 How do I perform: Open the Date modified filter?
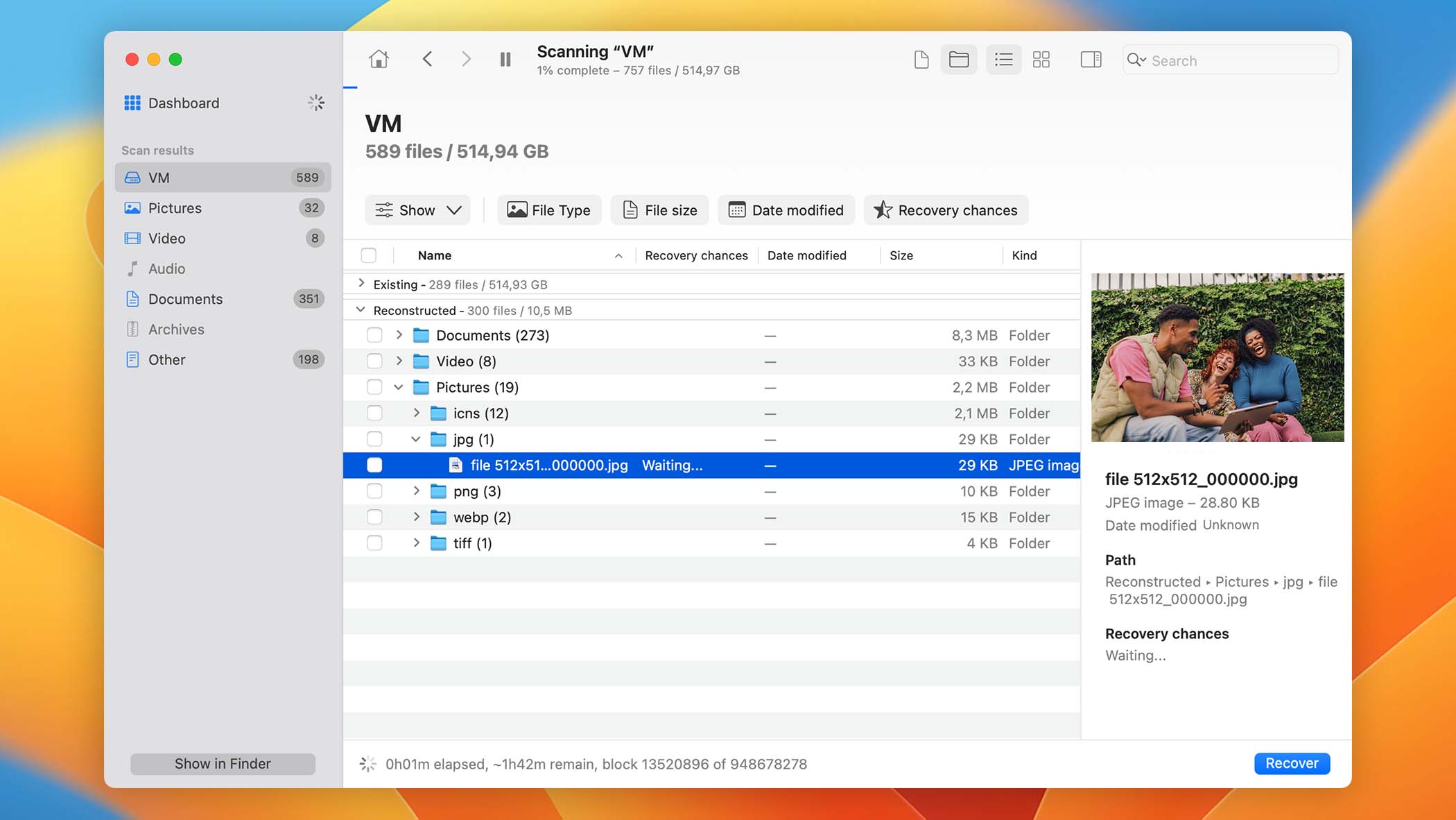786,210
